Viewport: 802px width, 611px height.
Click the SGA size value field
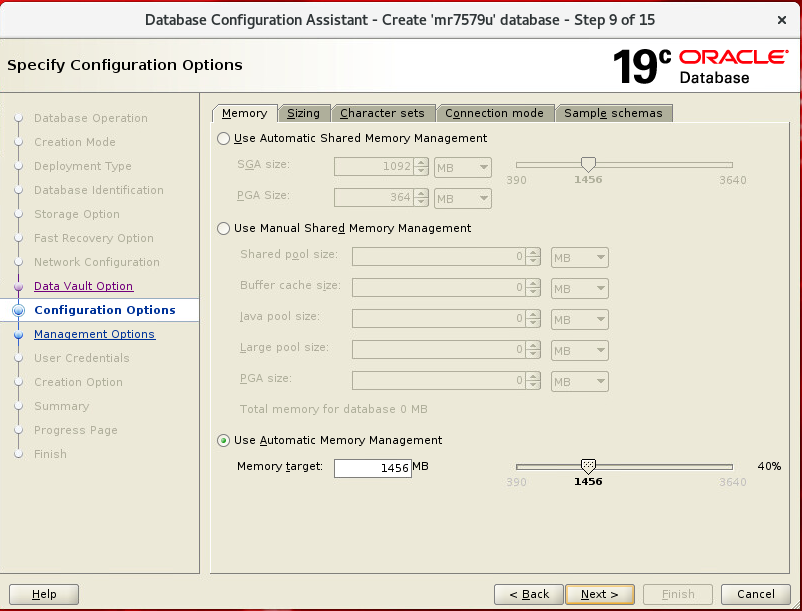[374, 167]
